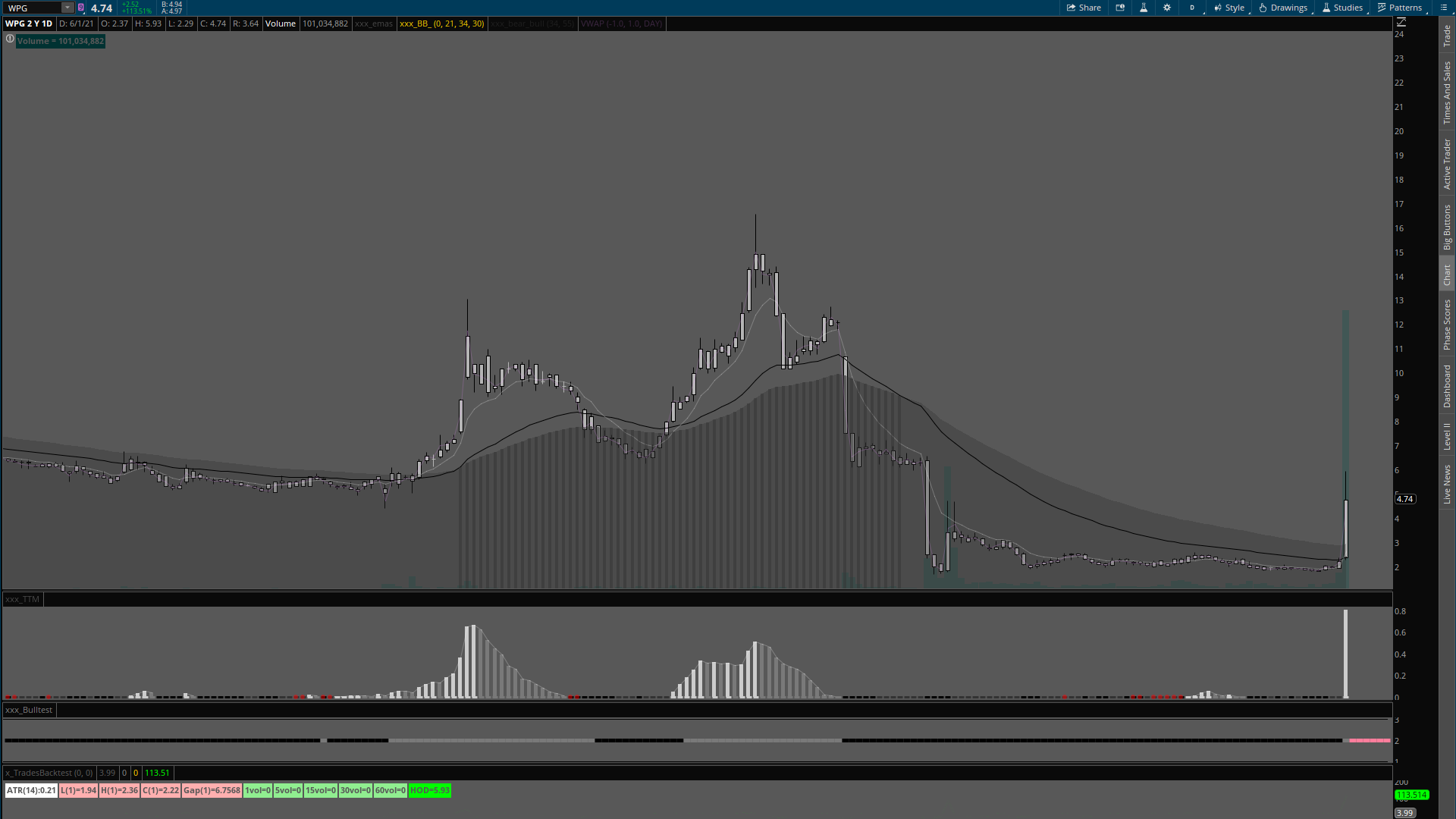This screenshot has height=819, width=1456.
Task: Open the Drawings menu
Action: [1283, 8]
